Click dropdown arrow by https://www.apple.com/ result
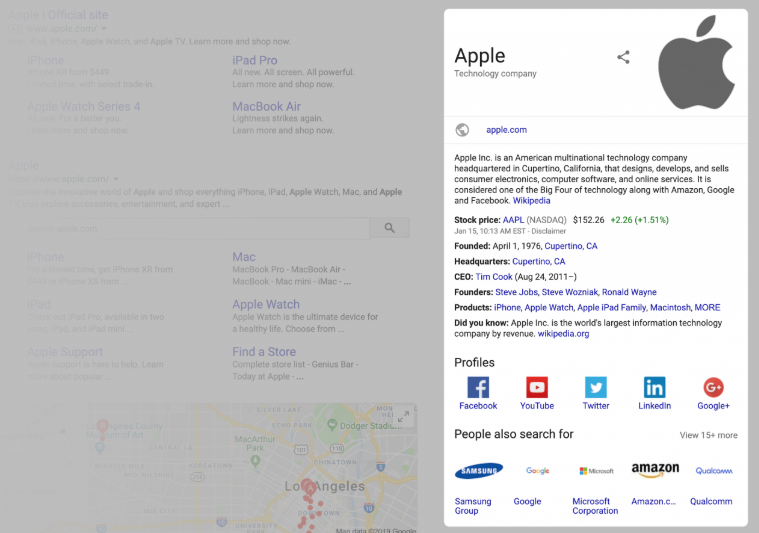The width and height of the screenshot is (759, 533). click(x=116, y=179)
